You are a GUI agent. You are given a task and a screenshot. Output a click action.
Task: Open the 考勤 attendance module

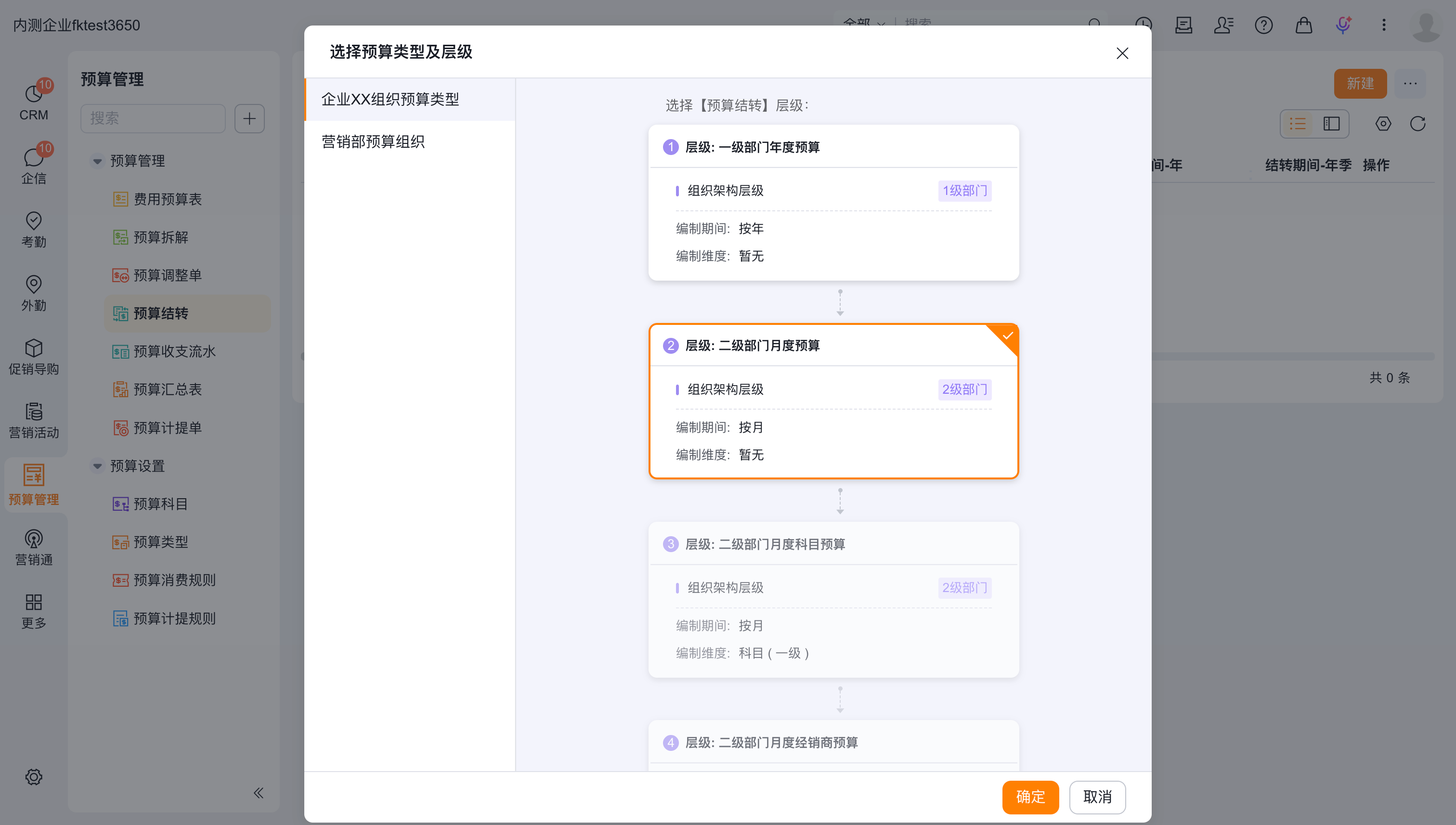click(34, 229)
